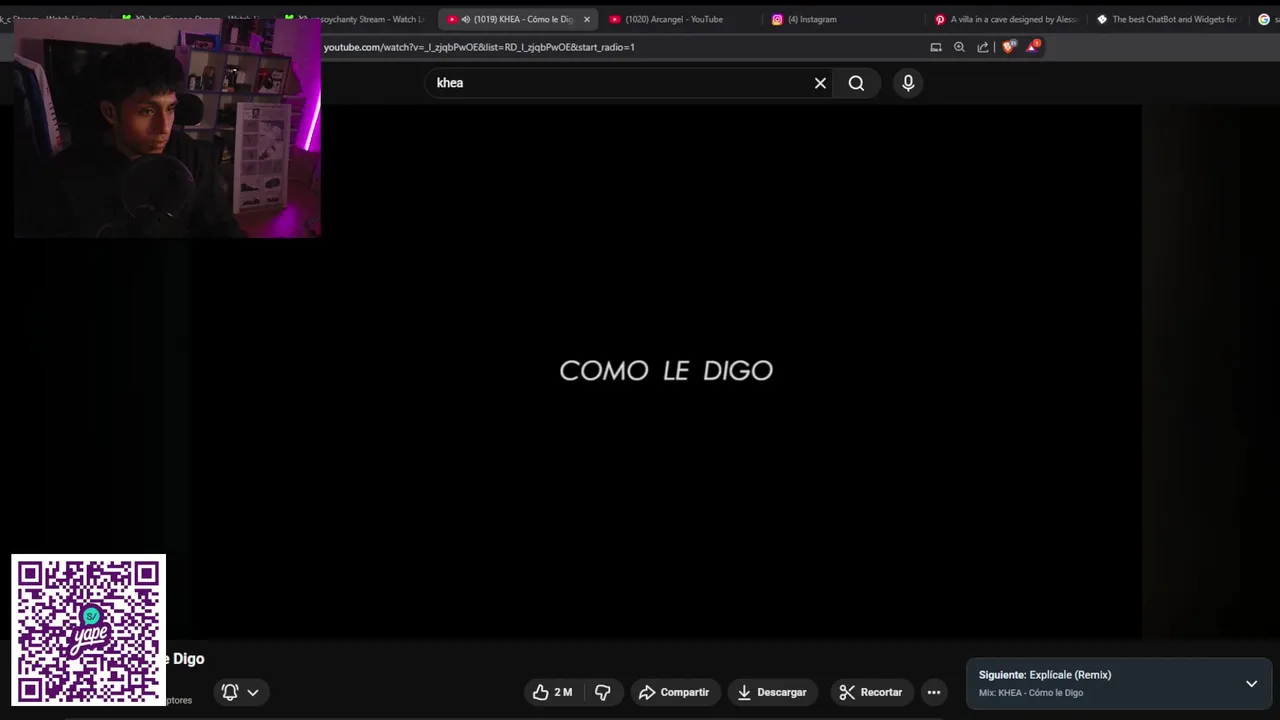Open the Brave Rewards triangle icon
This screenshot has height=720, width=1280.
(1033, 46)
